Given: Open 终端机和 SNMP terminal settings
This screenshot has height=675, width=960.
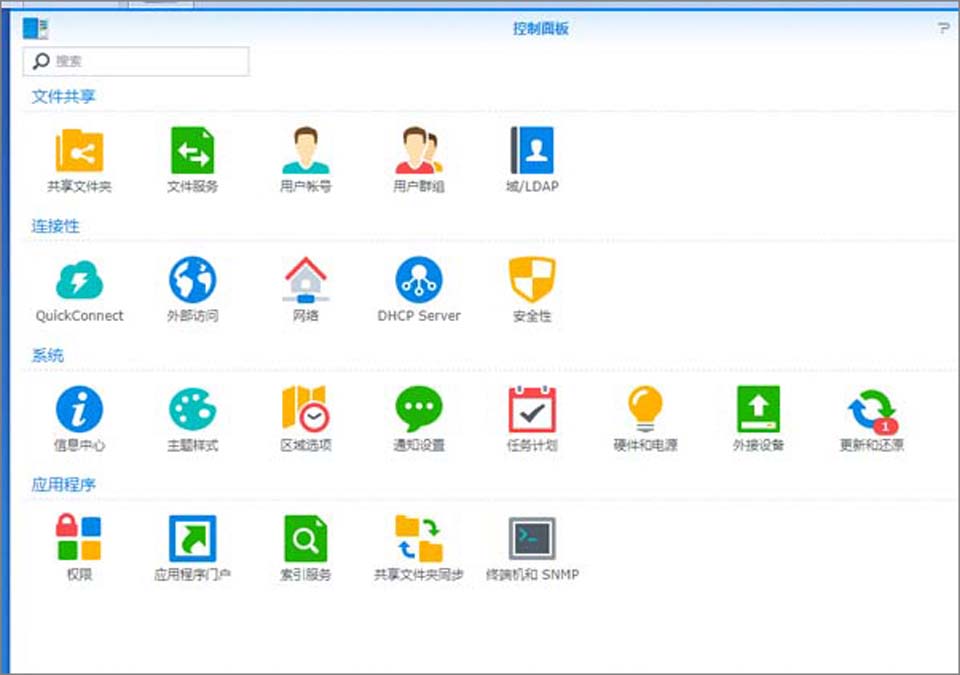Looking at the screenshot, I should pos(532,539).
